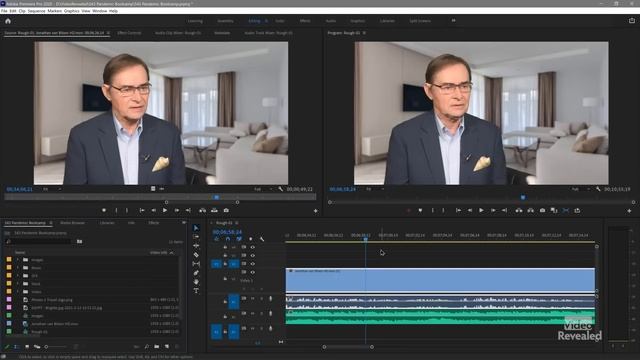Open Program monitor zoom level Fit dropdown
This screenshot has height=360, width=640.
(x=375, y=189)
